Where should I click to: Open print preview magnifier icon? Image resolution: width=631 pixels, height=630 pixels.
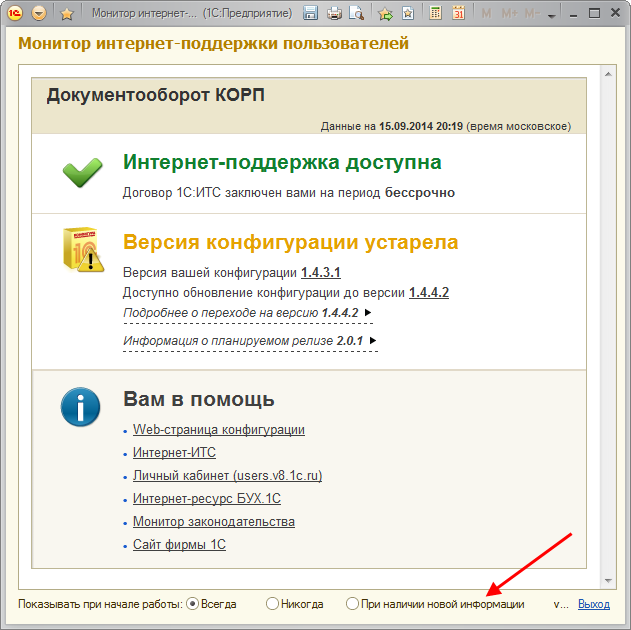[x=357, y=14]
